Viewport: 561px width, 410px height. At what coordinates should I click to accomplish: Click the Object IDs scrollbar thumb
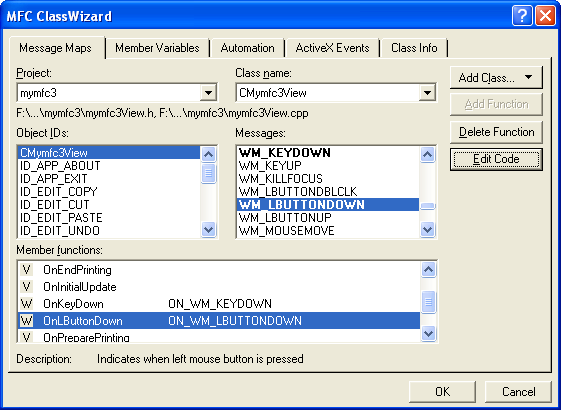[208, 173]
